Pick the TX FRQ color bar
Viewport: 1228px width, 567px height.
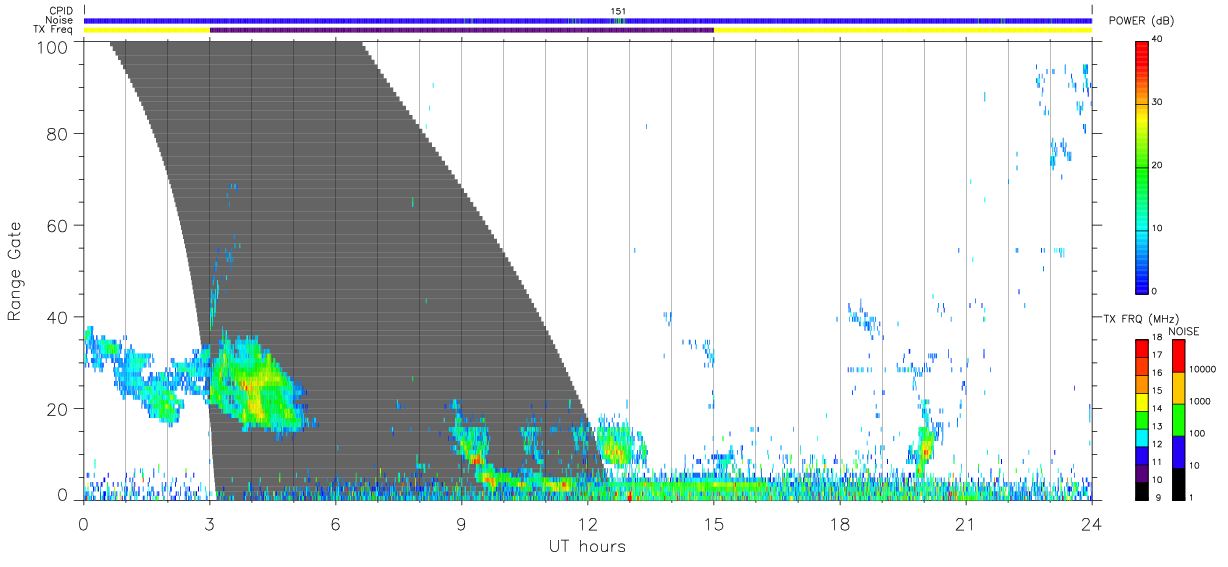tap(1142, 419)
